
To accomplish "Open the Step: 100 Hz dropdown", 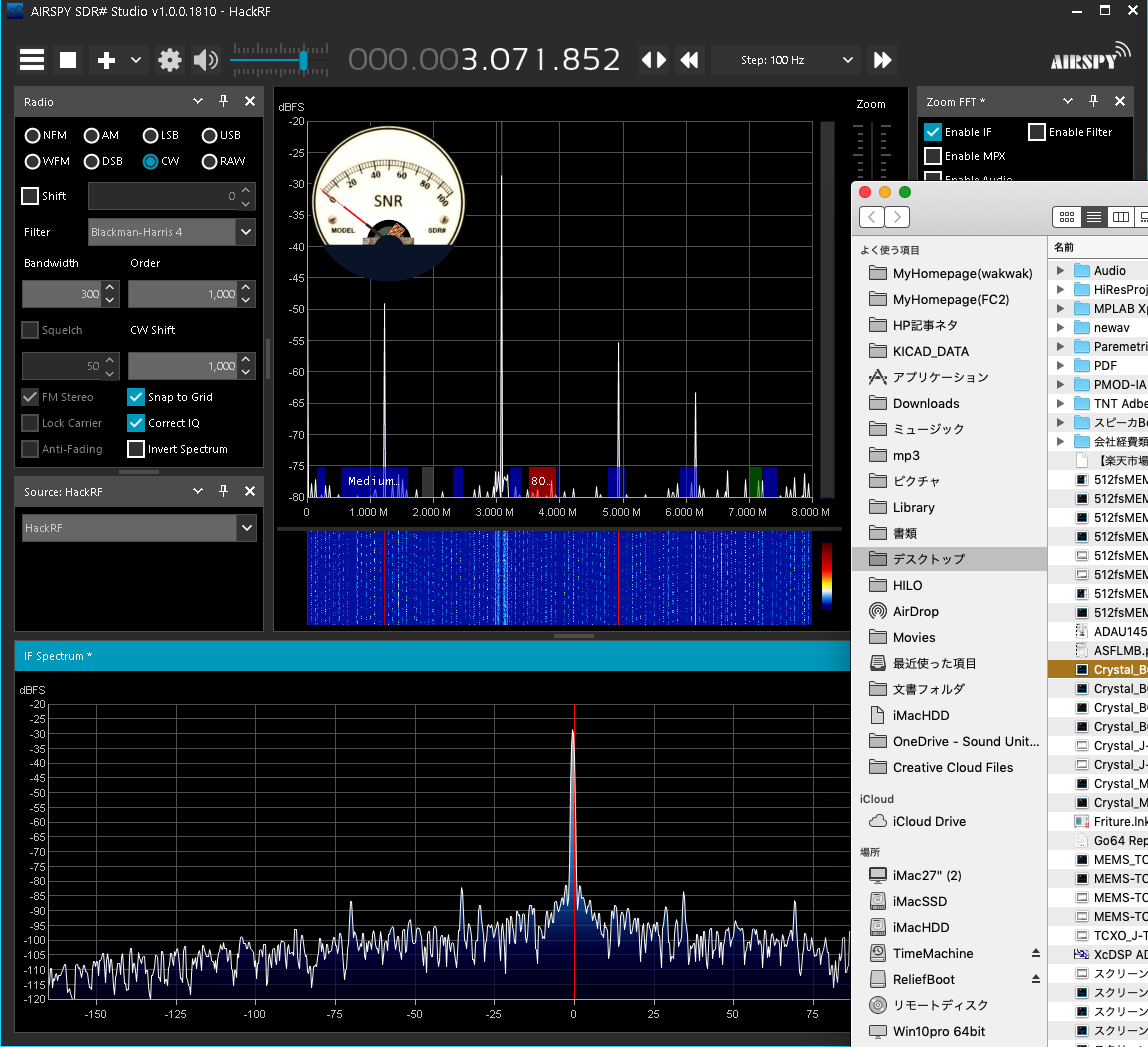I will tap(847, 60).
